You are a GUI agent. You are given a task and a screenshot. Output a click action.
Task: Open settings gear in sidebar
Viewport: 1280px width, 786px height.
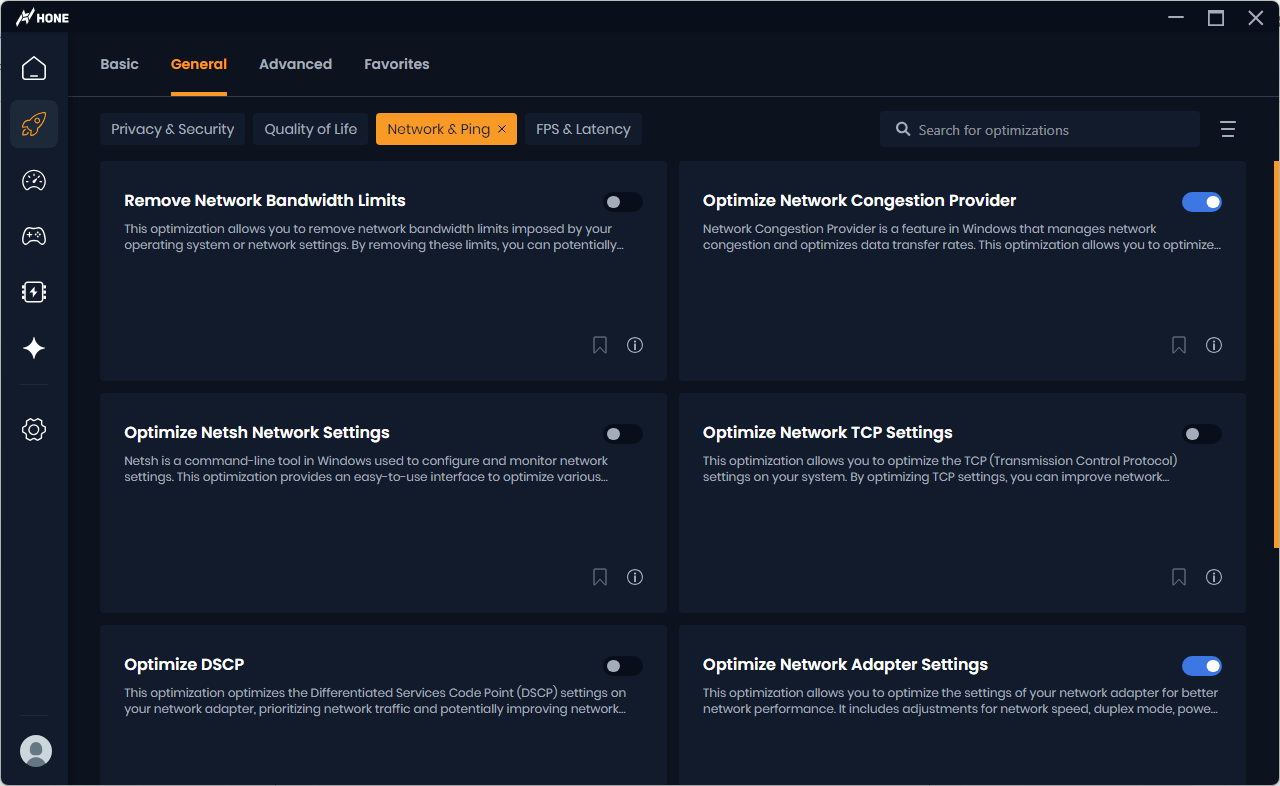coord(34,430)
